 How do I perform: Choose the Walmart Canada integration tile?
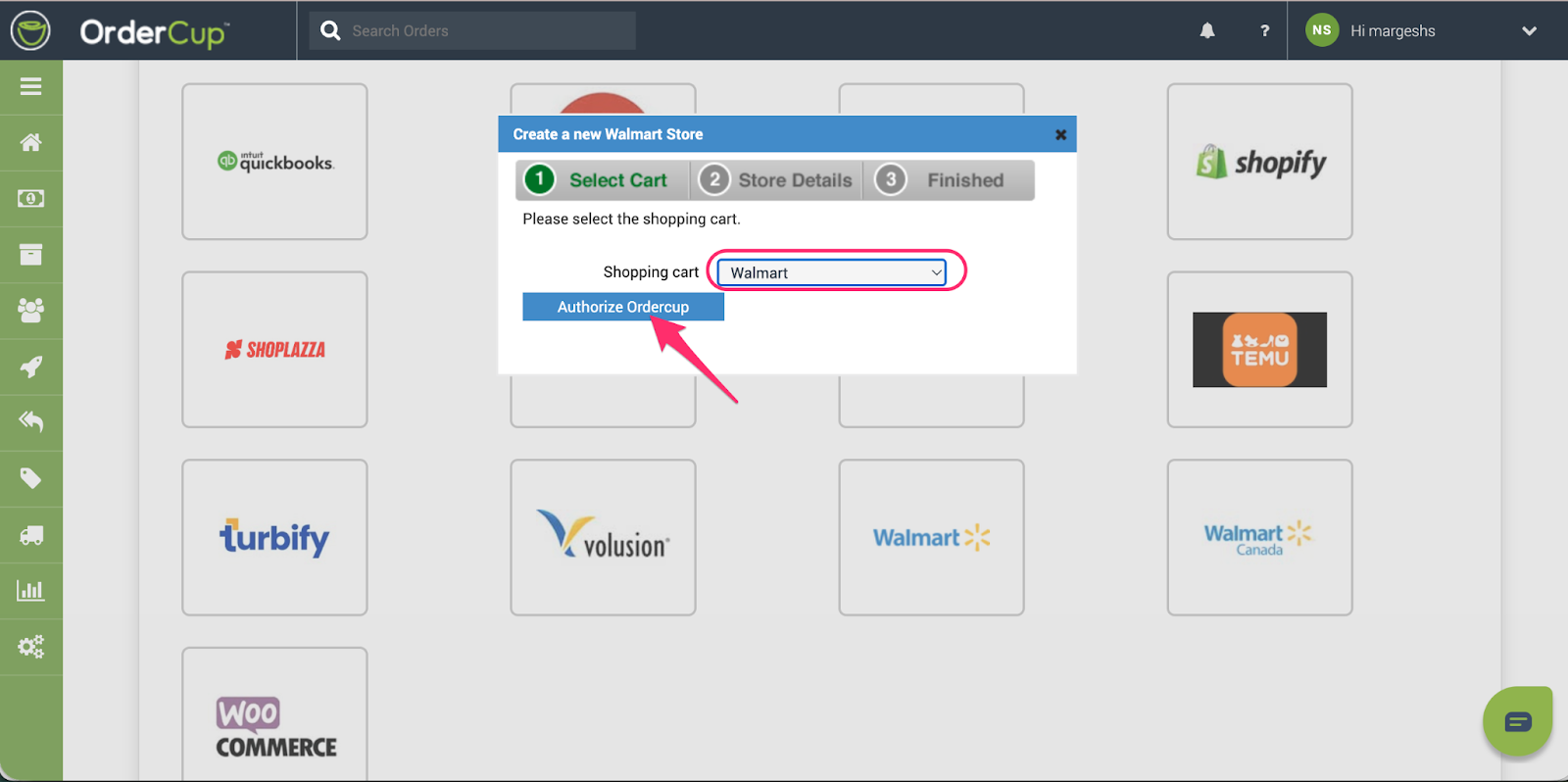click(1259, 538)
